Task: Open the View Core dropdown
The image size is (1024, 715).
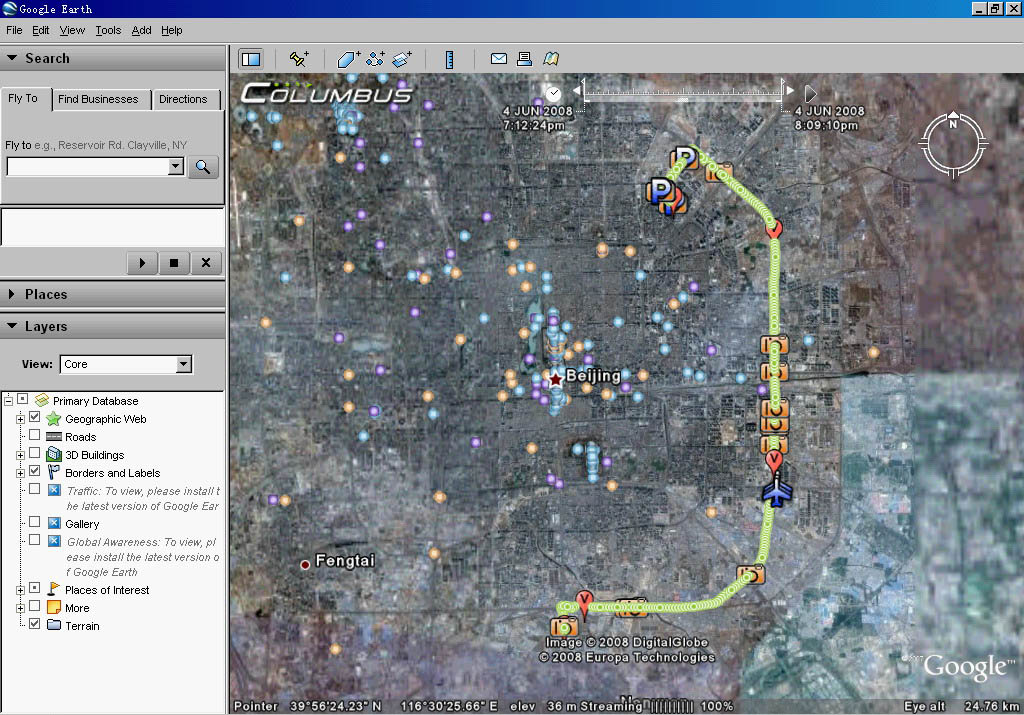Action: pyautogui.click(x=184, y=364)
